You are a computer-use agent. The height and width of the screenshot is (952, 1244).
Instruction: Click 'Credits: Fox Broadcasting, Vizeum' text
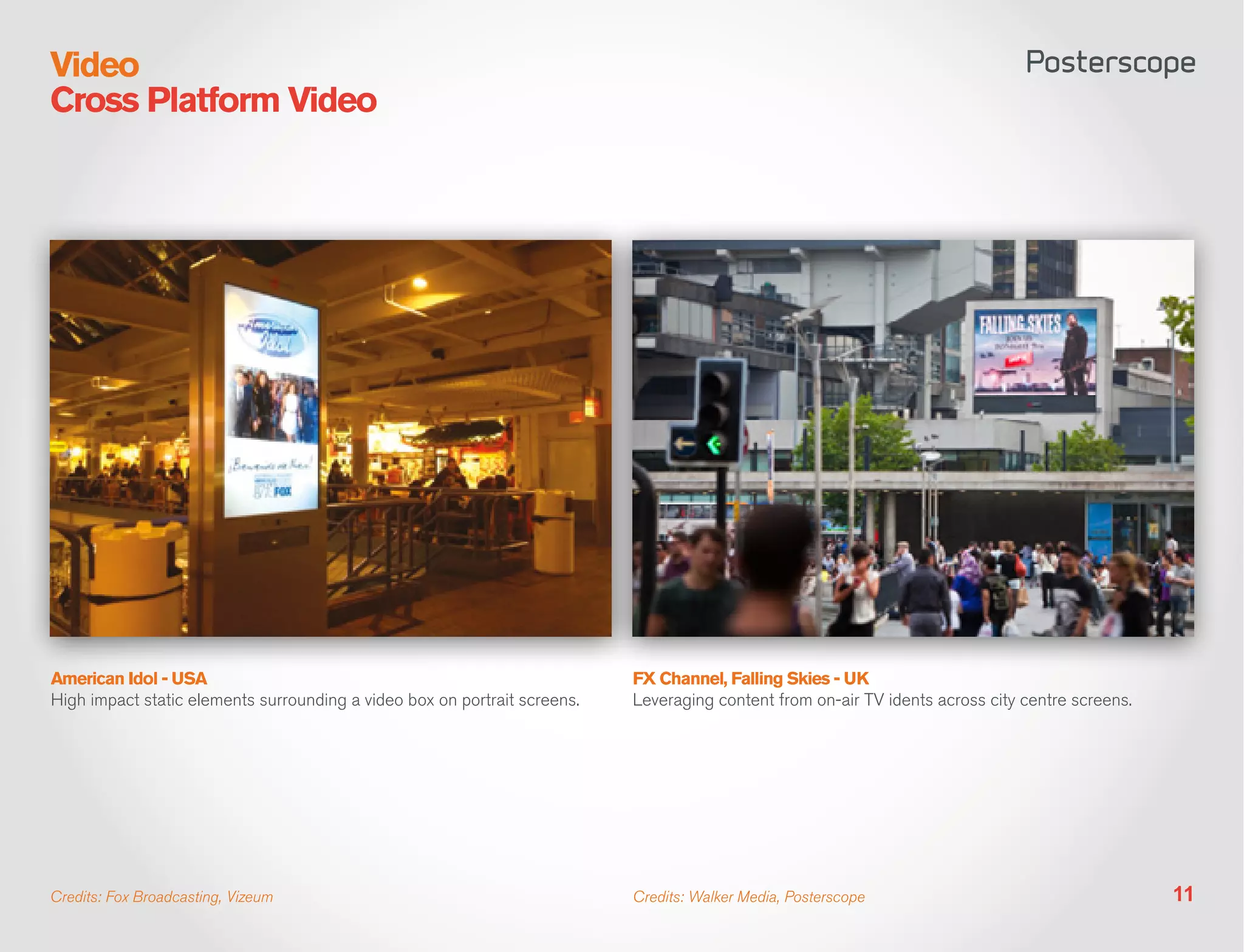pos(162,897)
